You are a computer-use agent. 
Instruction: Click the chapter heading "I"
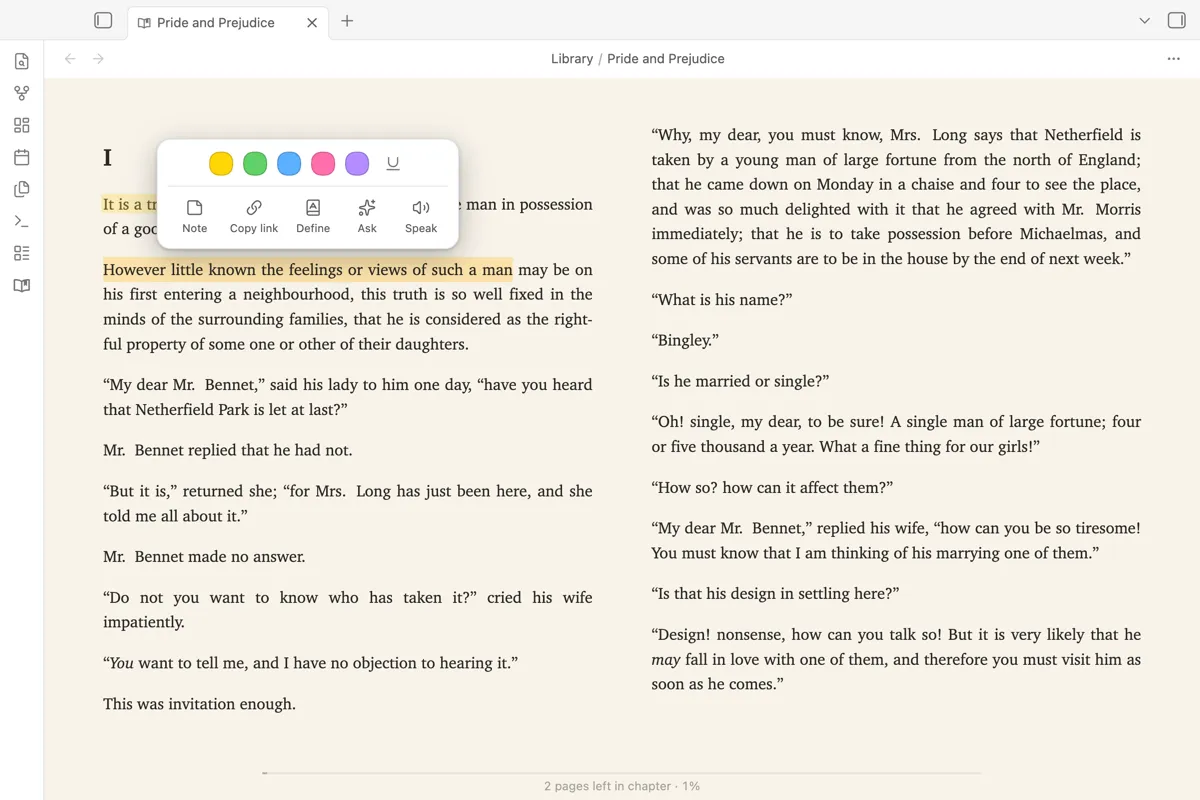(x=107, y=158)
